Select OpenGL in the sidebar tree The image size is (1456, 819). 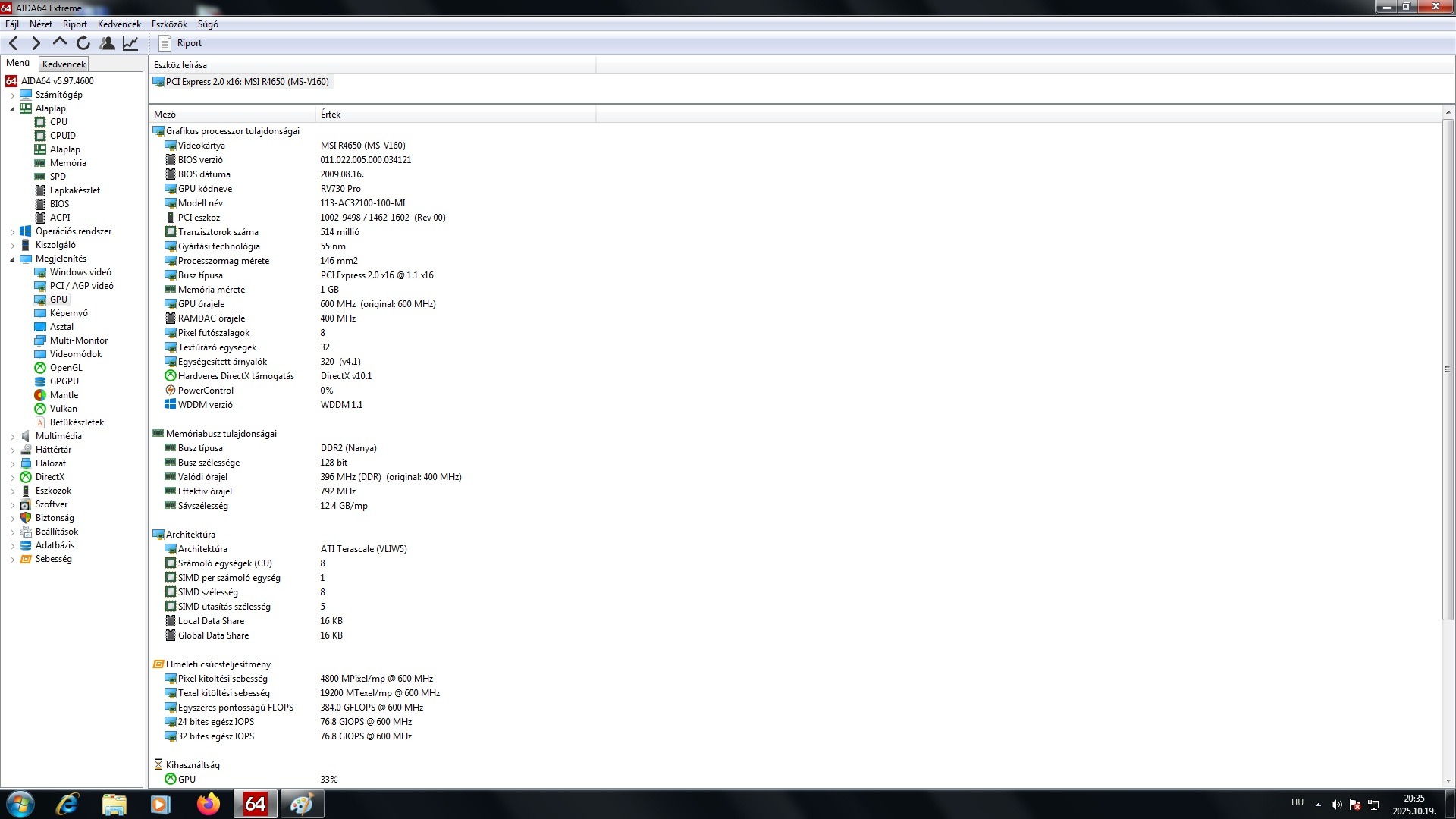66,368
